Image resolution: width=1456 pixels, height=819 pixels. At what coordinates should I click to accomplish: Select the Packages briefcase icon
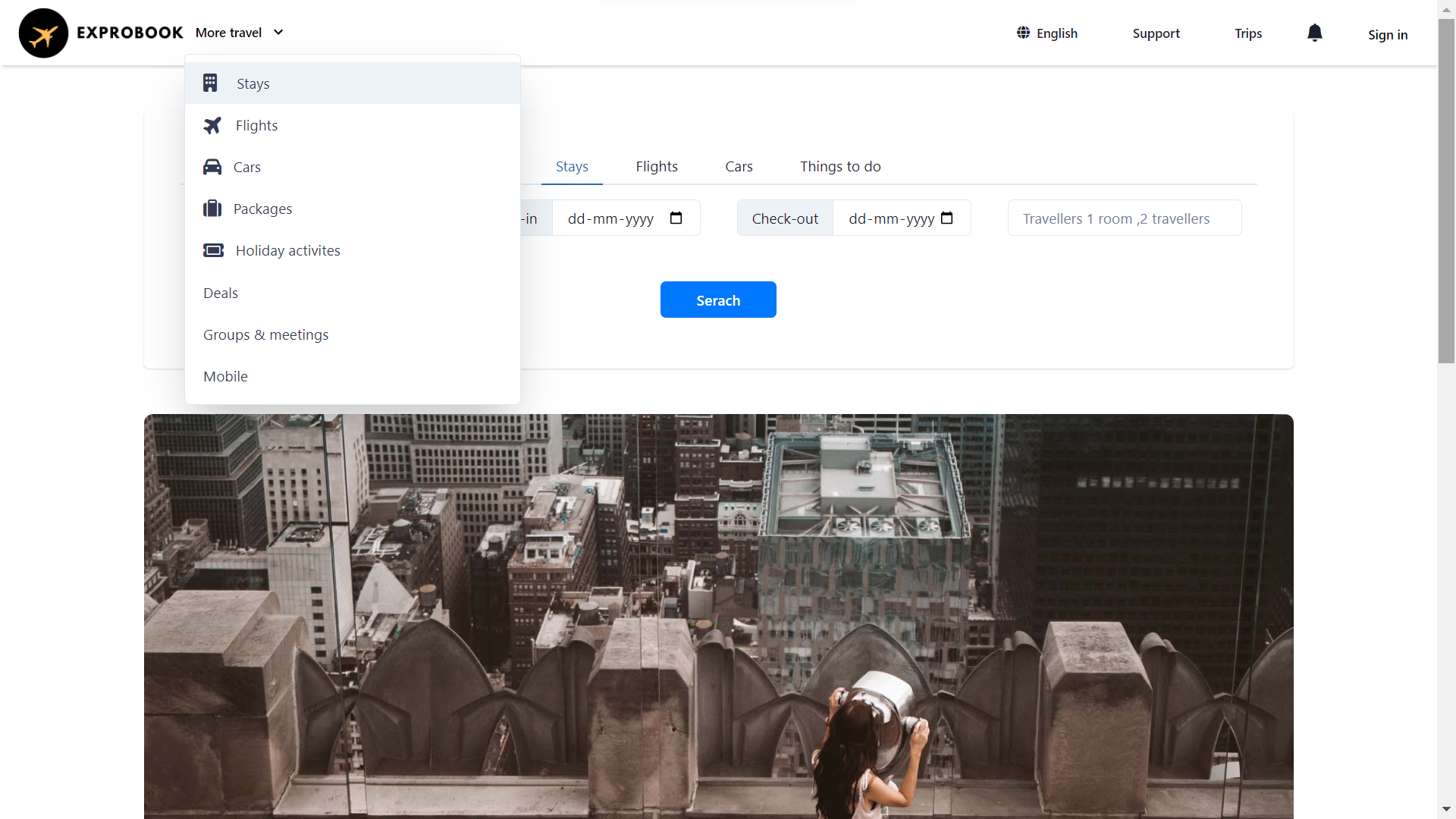click(x=212, y=209)
